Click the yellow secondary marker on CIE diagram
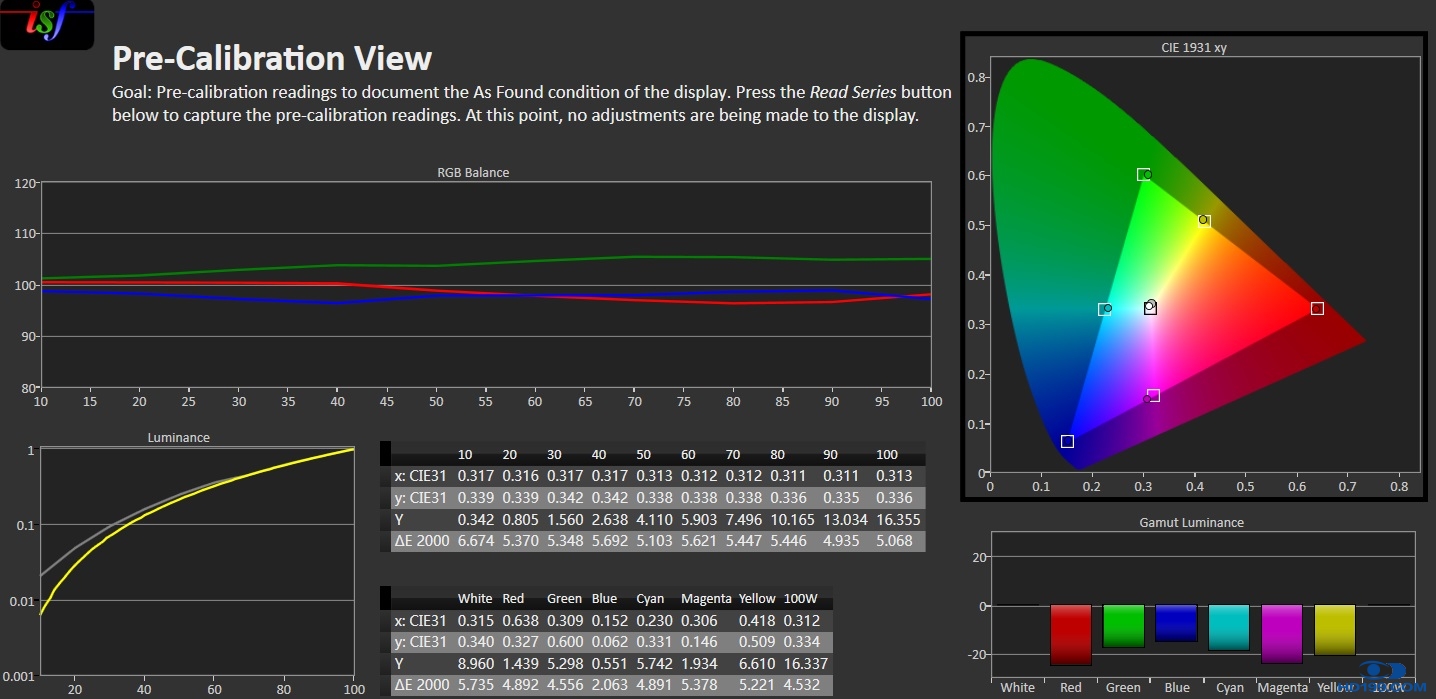The height and width of the screenshot is (699, 1436). [1204, 221]
